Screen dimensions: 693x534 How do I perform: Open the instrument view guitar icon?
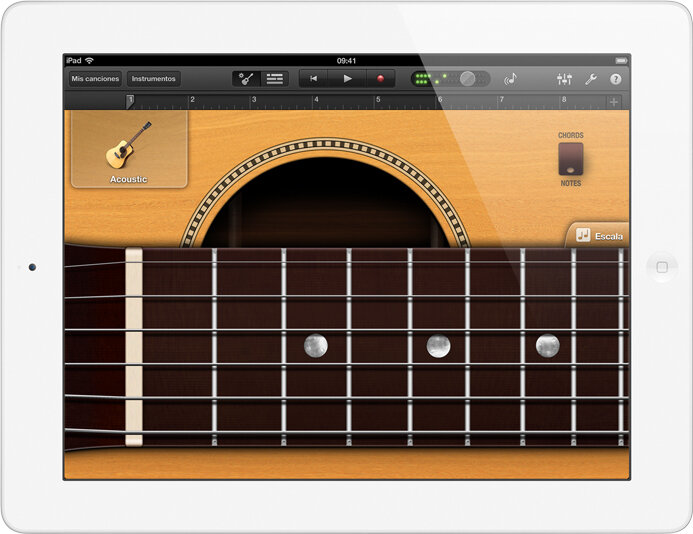(x=246, y=79)
